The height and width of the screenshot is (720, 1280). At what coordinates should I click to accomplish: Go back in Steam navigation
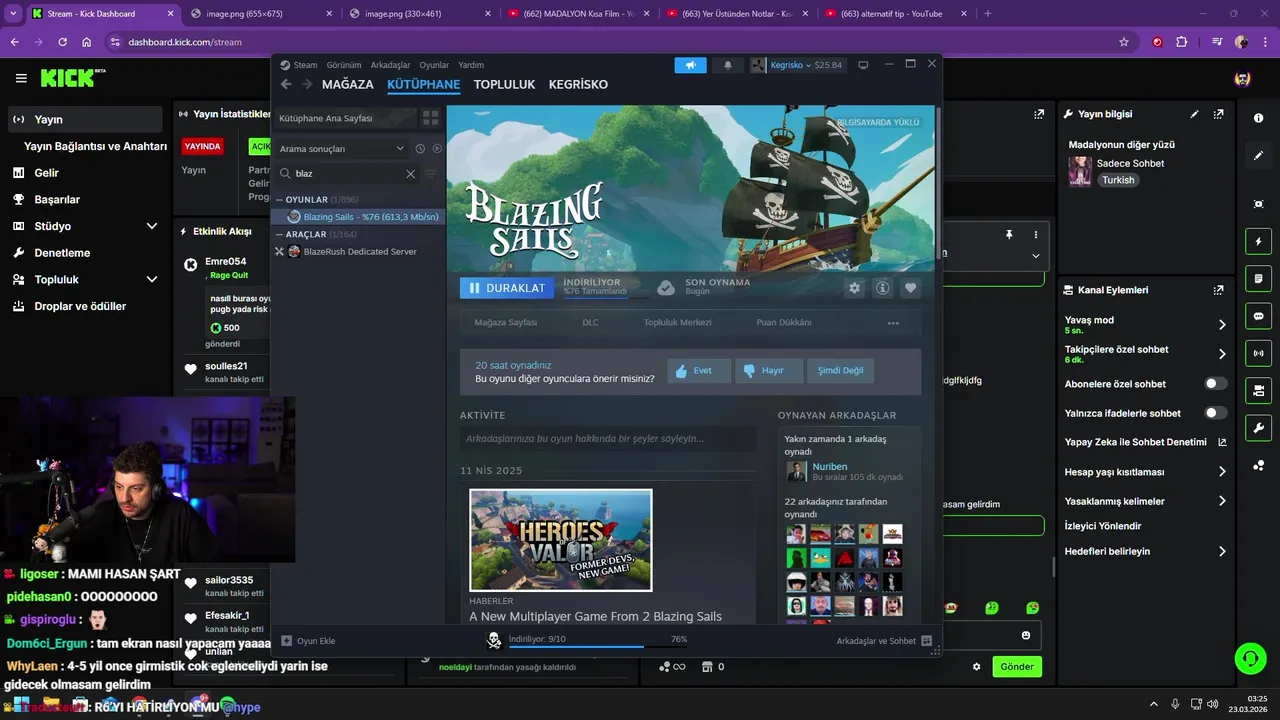286,85
